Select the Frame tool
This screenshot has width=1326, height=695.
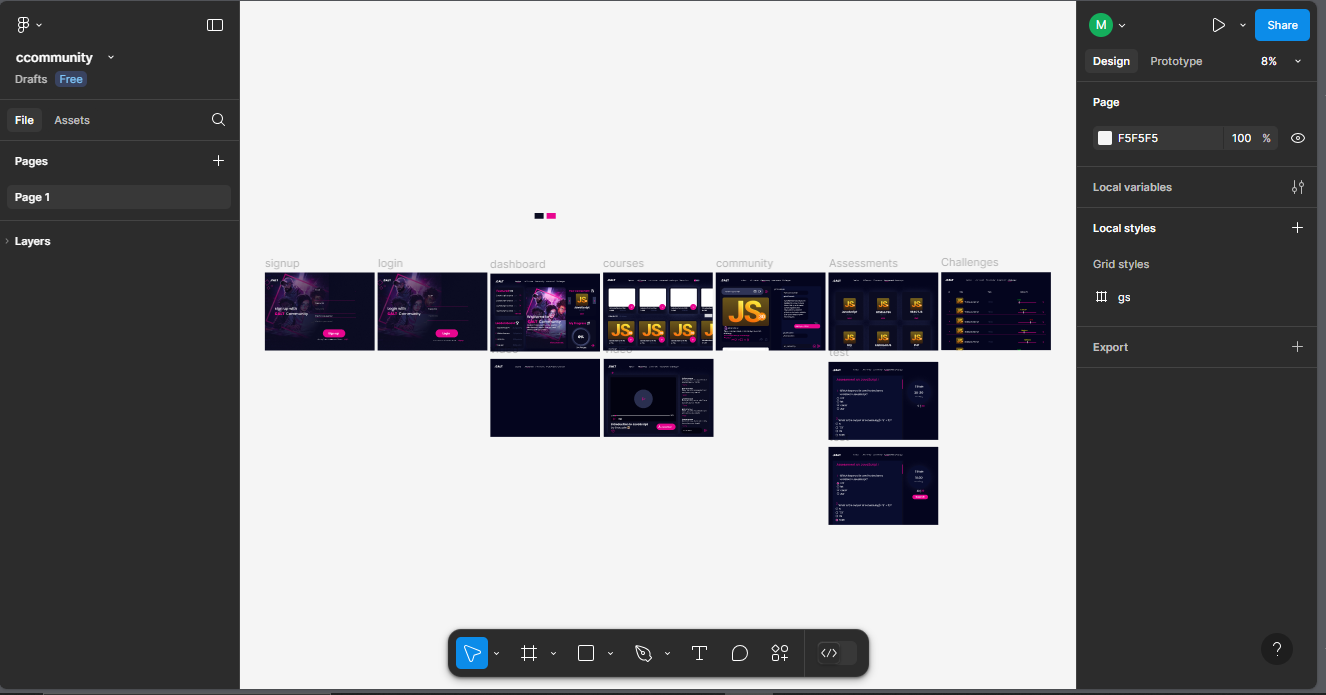tap(529, 653)
